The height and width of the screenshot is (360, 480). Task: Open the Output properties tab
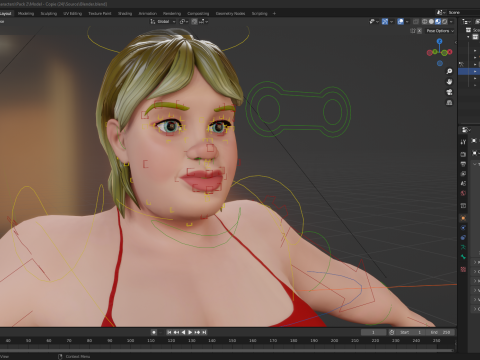tap(463, 164)
